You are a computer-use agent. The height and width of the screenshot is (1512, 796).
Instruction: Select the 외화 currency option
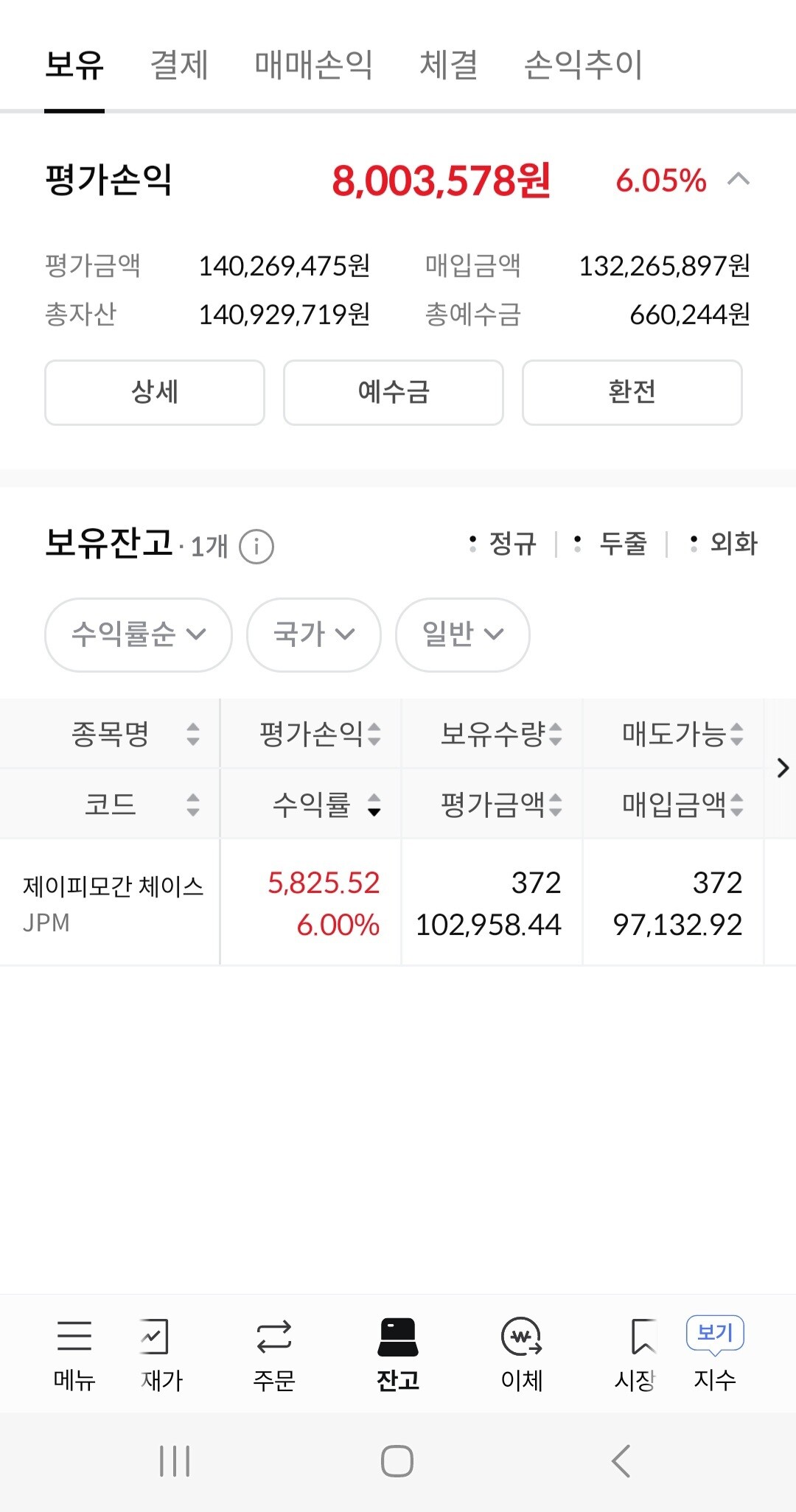tap(725, 544)
